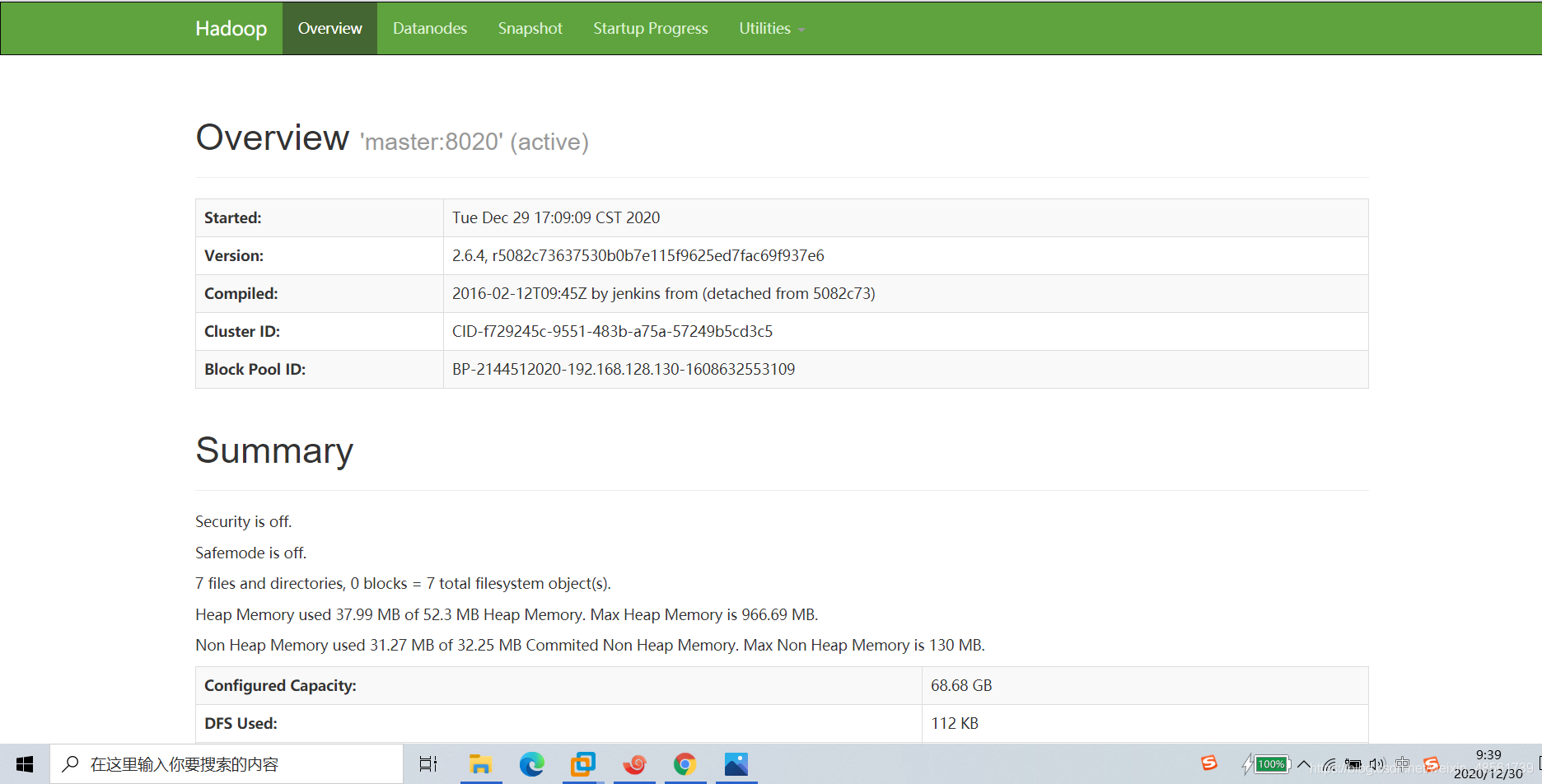This screenshot has height=784, width=1542.
Task: Click the 68.68 GB capacity value
Action: point(961,685)
